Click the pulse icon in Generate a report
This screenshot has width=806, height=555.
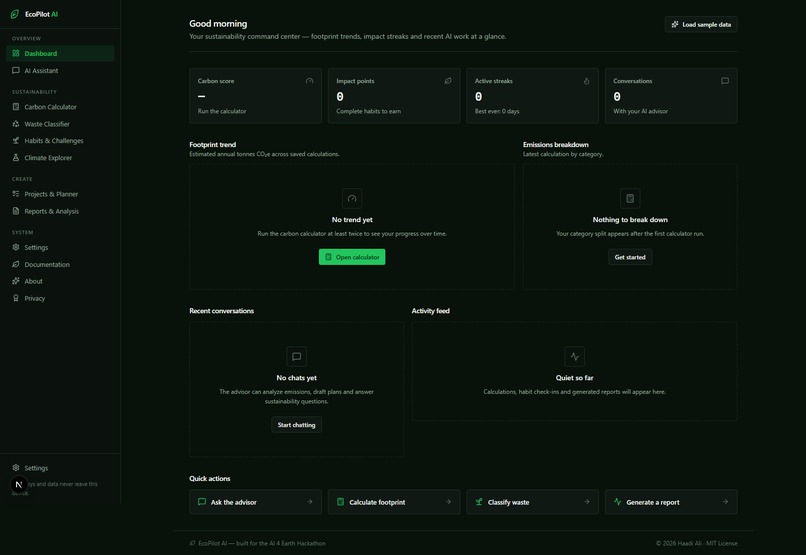tap(617, 502)
